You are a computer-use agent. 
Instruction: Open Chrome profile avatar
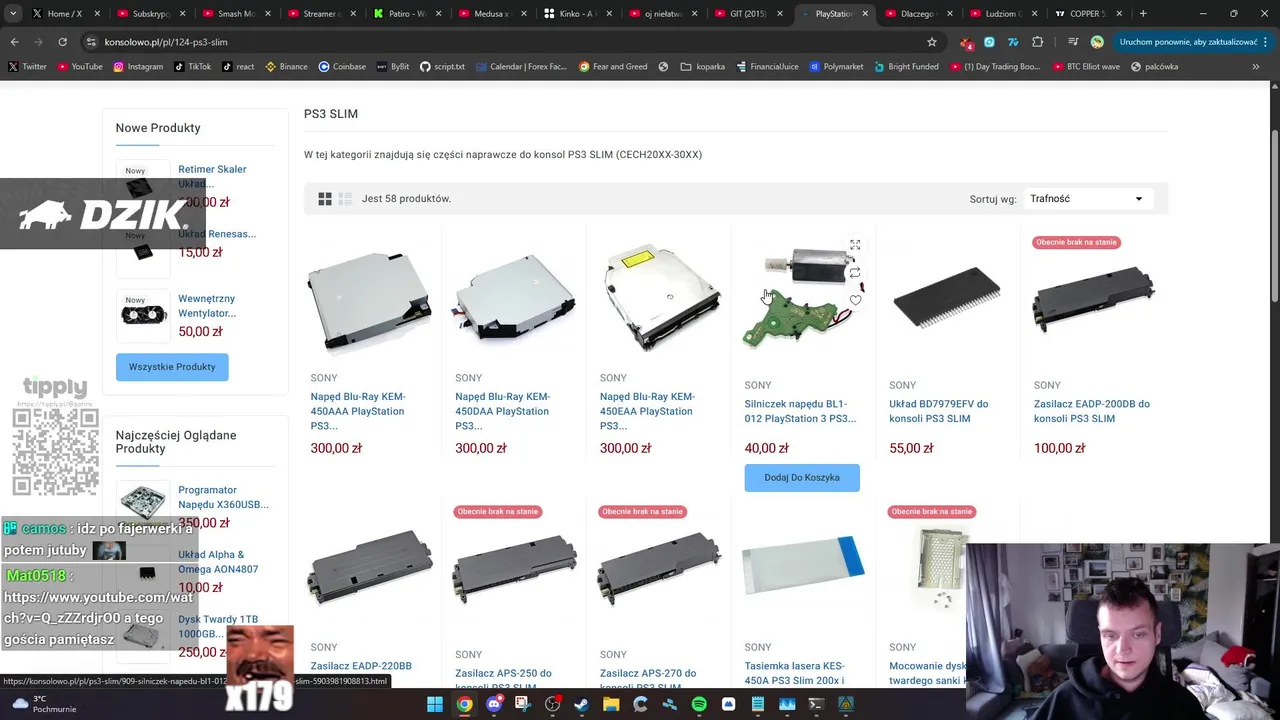1097,42
